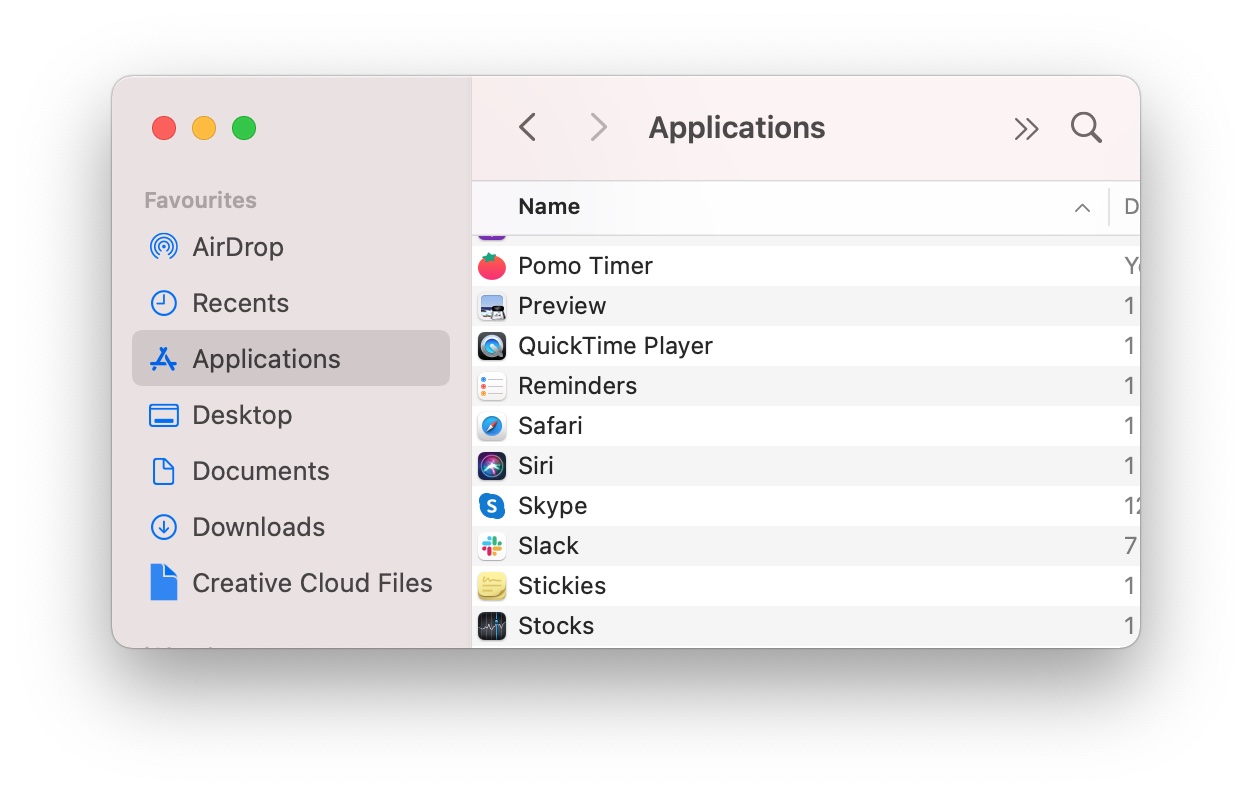The width and height of the screenshot is (1252, 796).
Task: Open Applications label in sidebar
Action: coord(266,359)
